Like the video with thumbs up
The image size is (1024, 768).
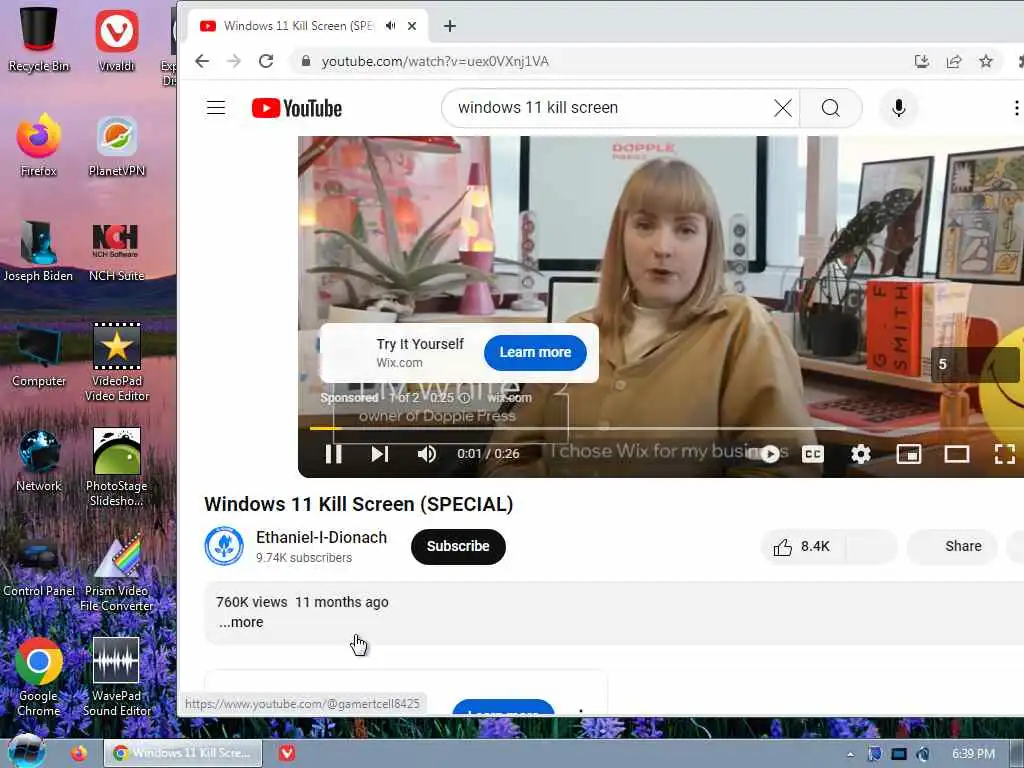(803, 547)
